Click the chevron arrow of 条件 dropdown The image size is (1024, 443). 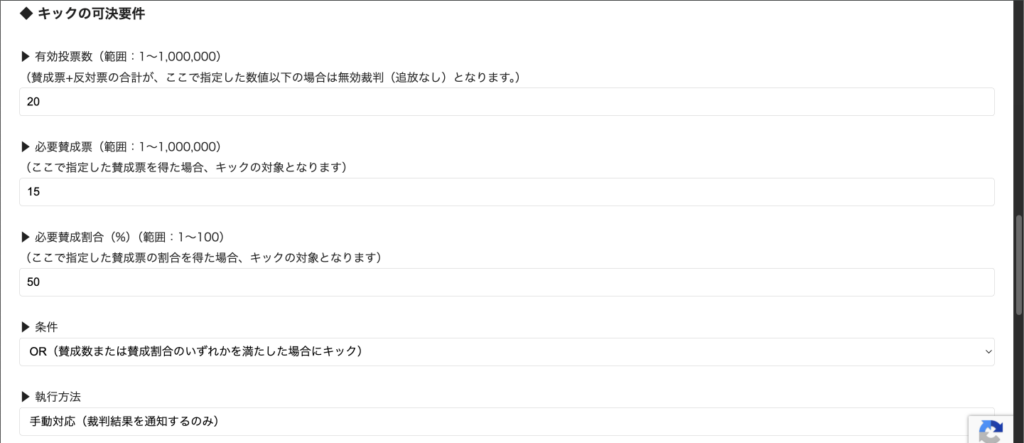coord(988,352)
